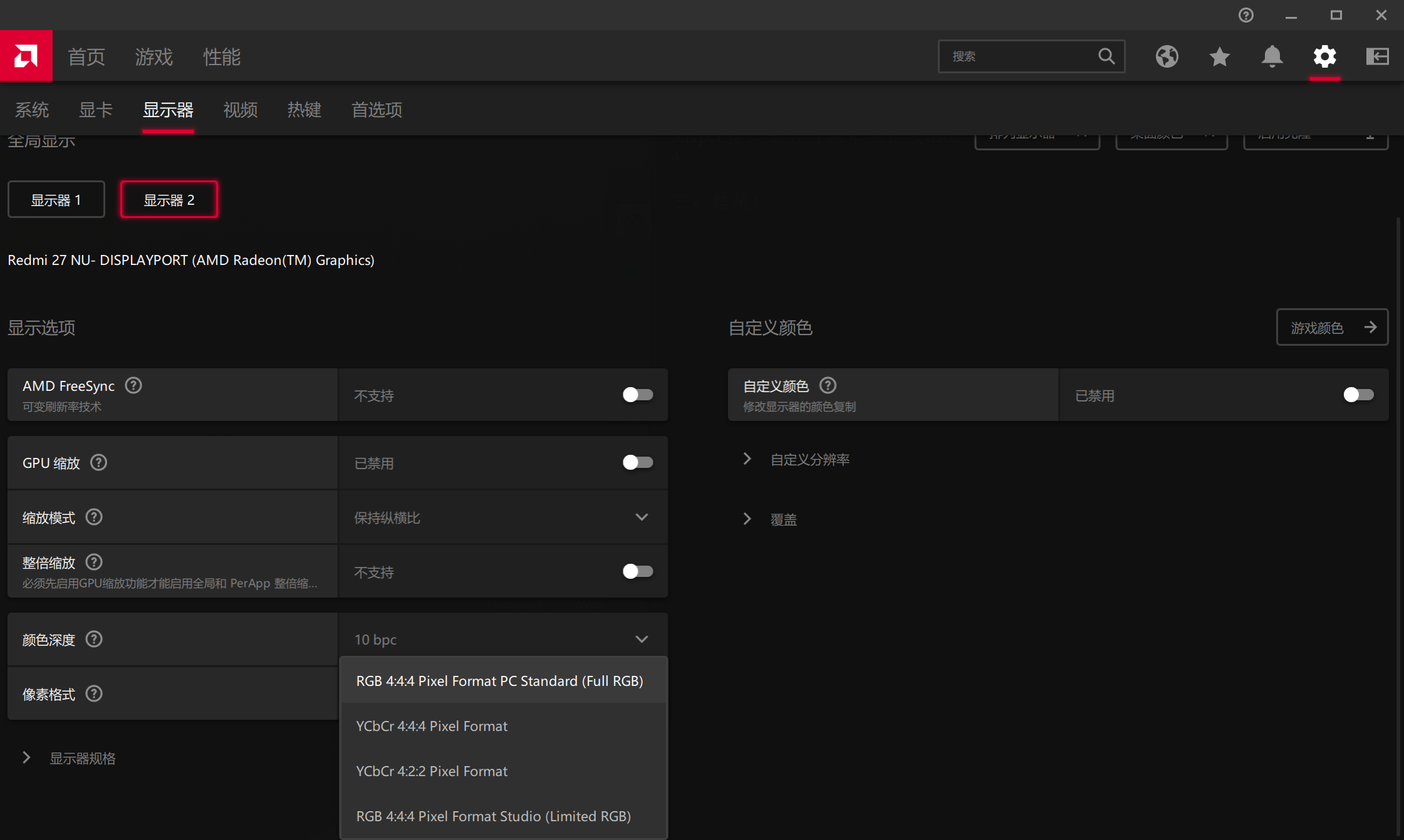Show help for 缩放模式
The height and width of the screenshot is (840, 1404).
tap(94, 517)
